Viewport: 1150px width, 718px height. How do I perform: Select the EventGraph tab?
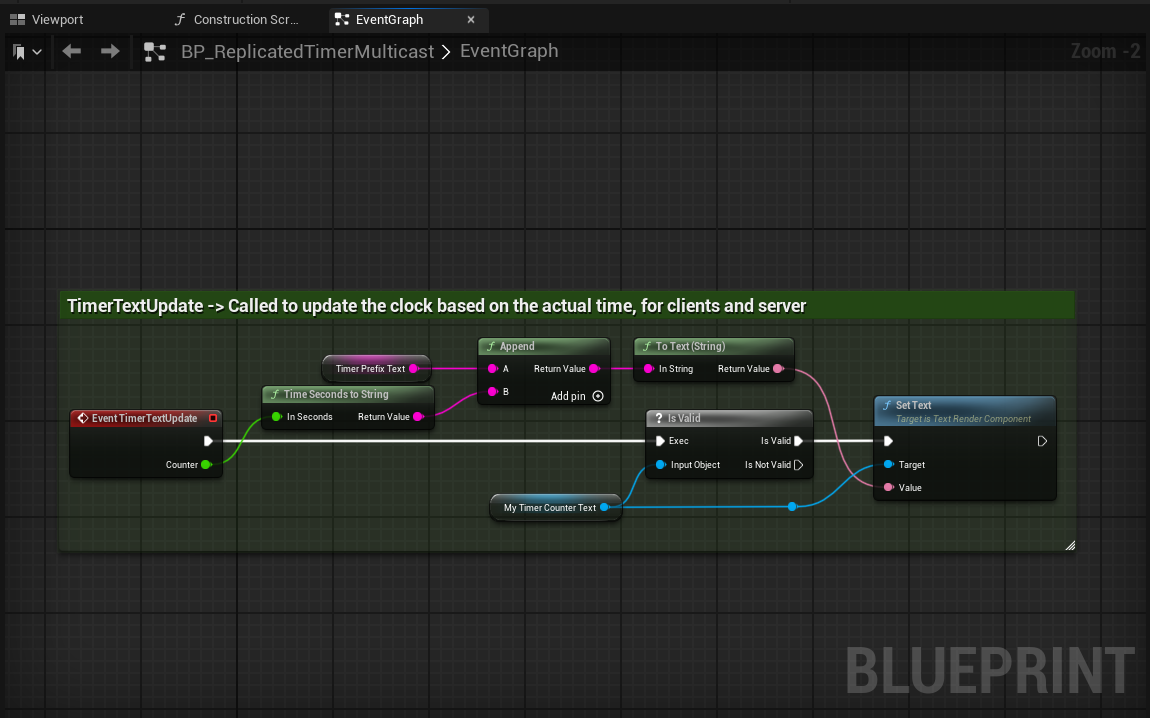(389, 20)
